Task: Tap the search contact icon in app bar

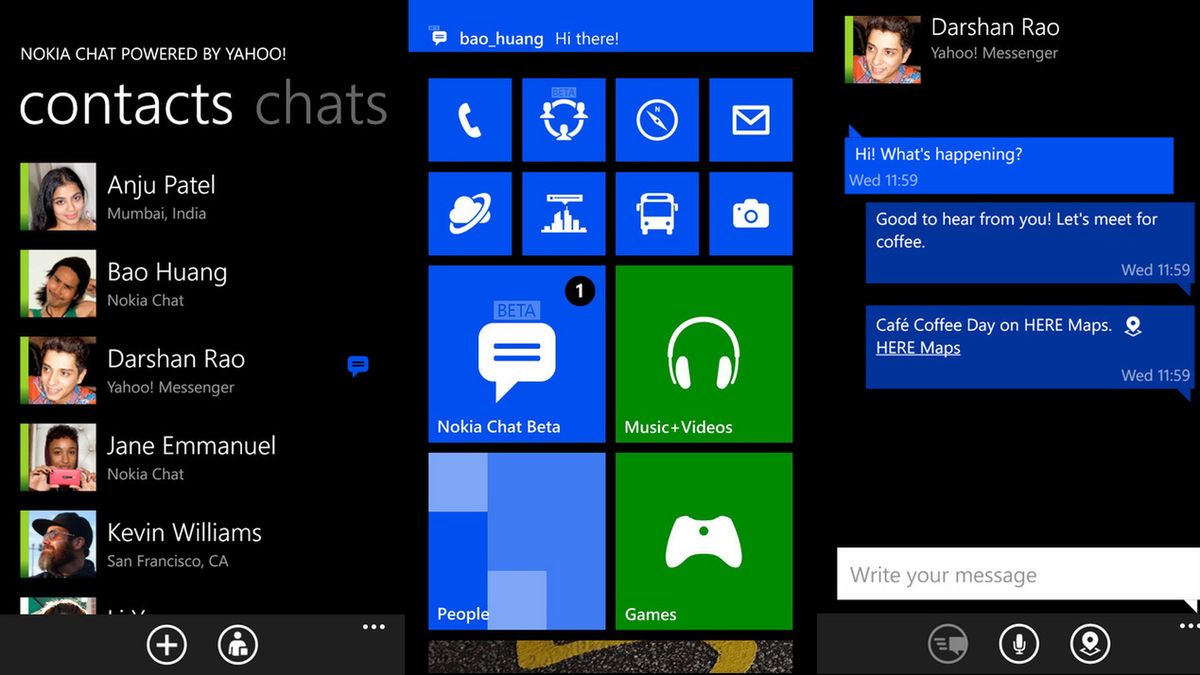Action: [x=237, y=645]
